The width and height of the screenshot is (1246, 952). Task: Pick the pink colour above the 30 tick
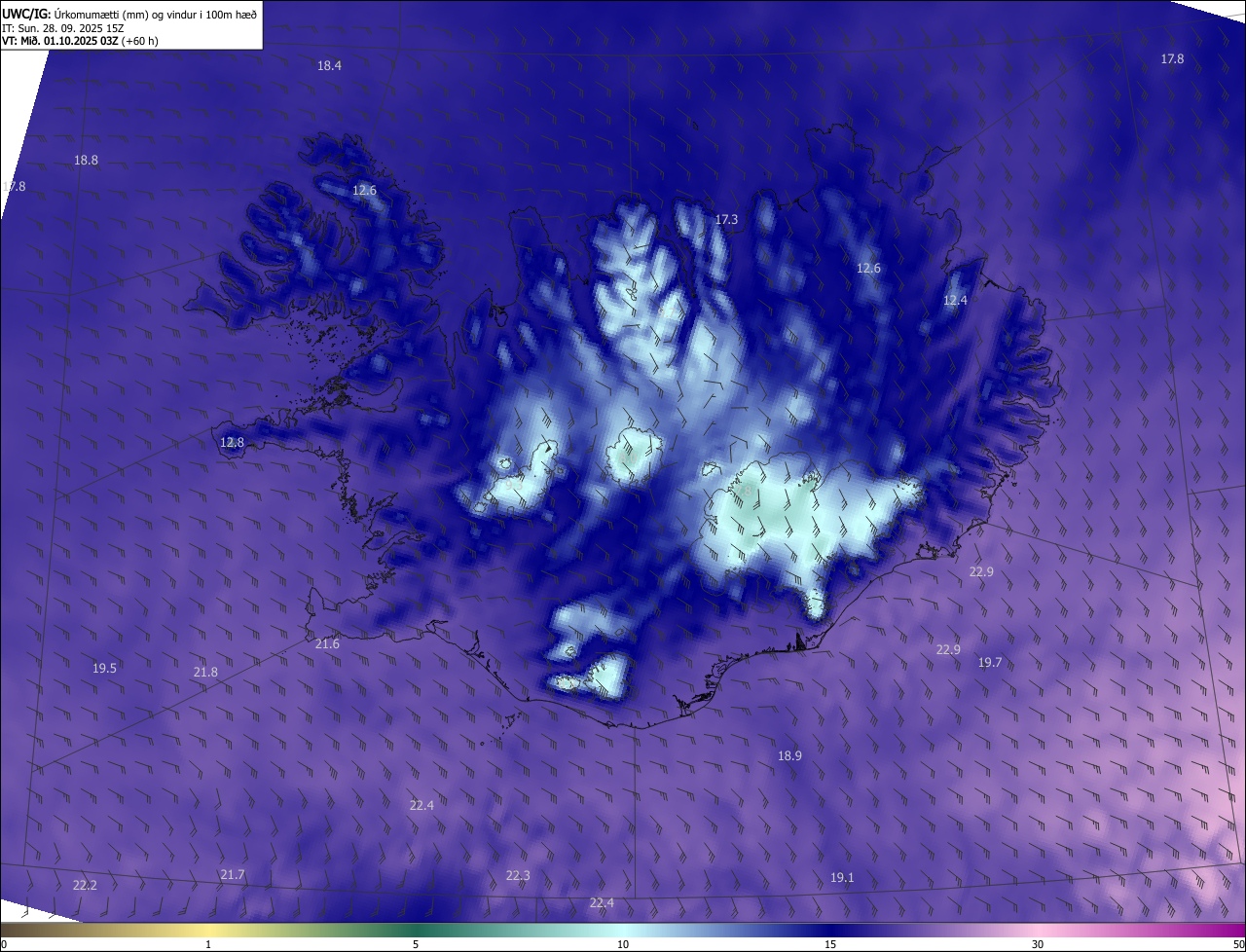click(x=1038, y=930)
